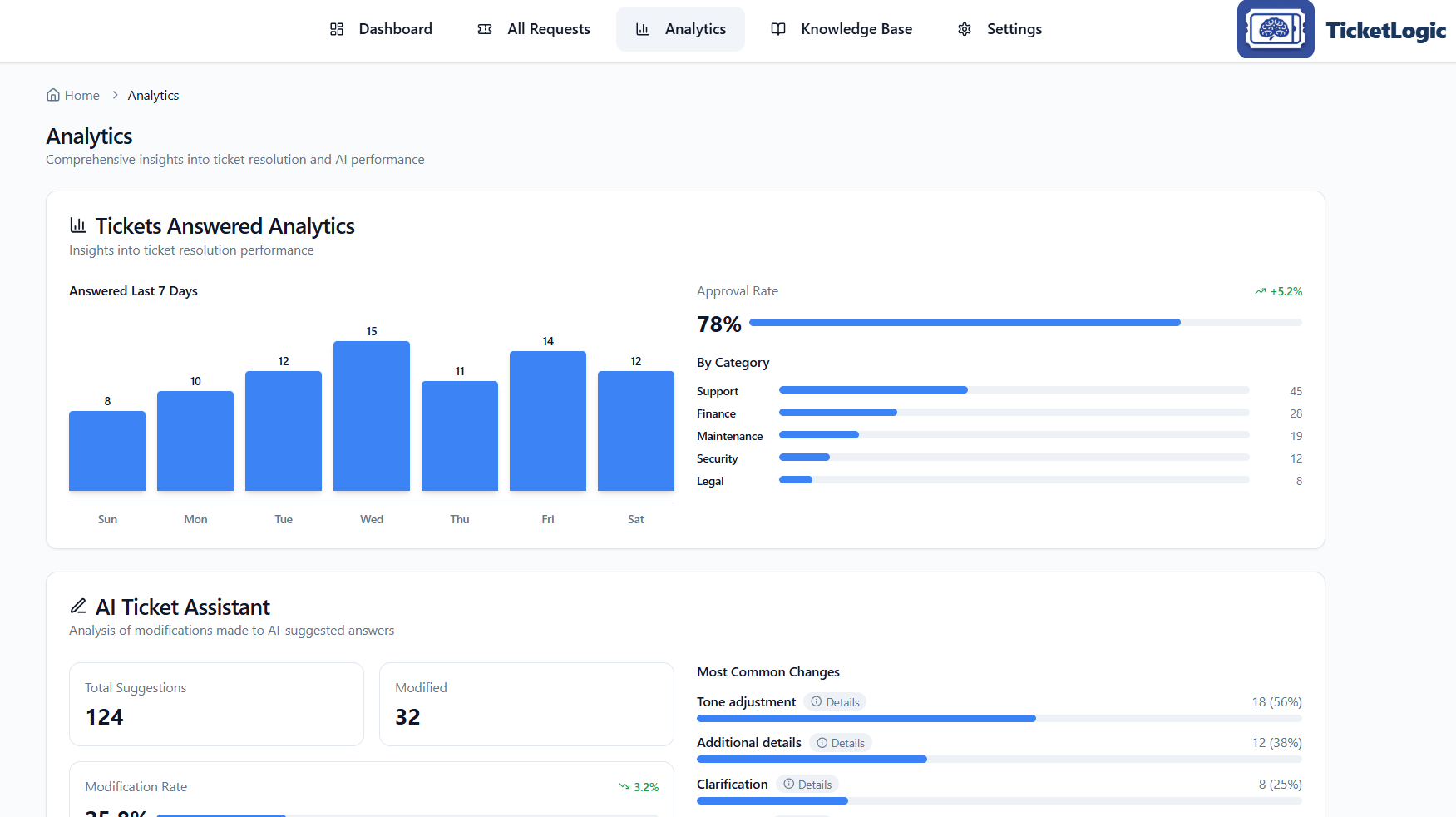Viewport: 1456px width, 817px height.
Task: Click the Settings gear icon
Action: coord(965,28)
